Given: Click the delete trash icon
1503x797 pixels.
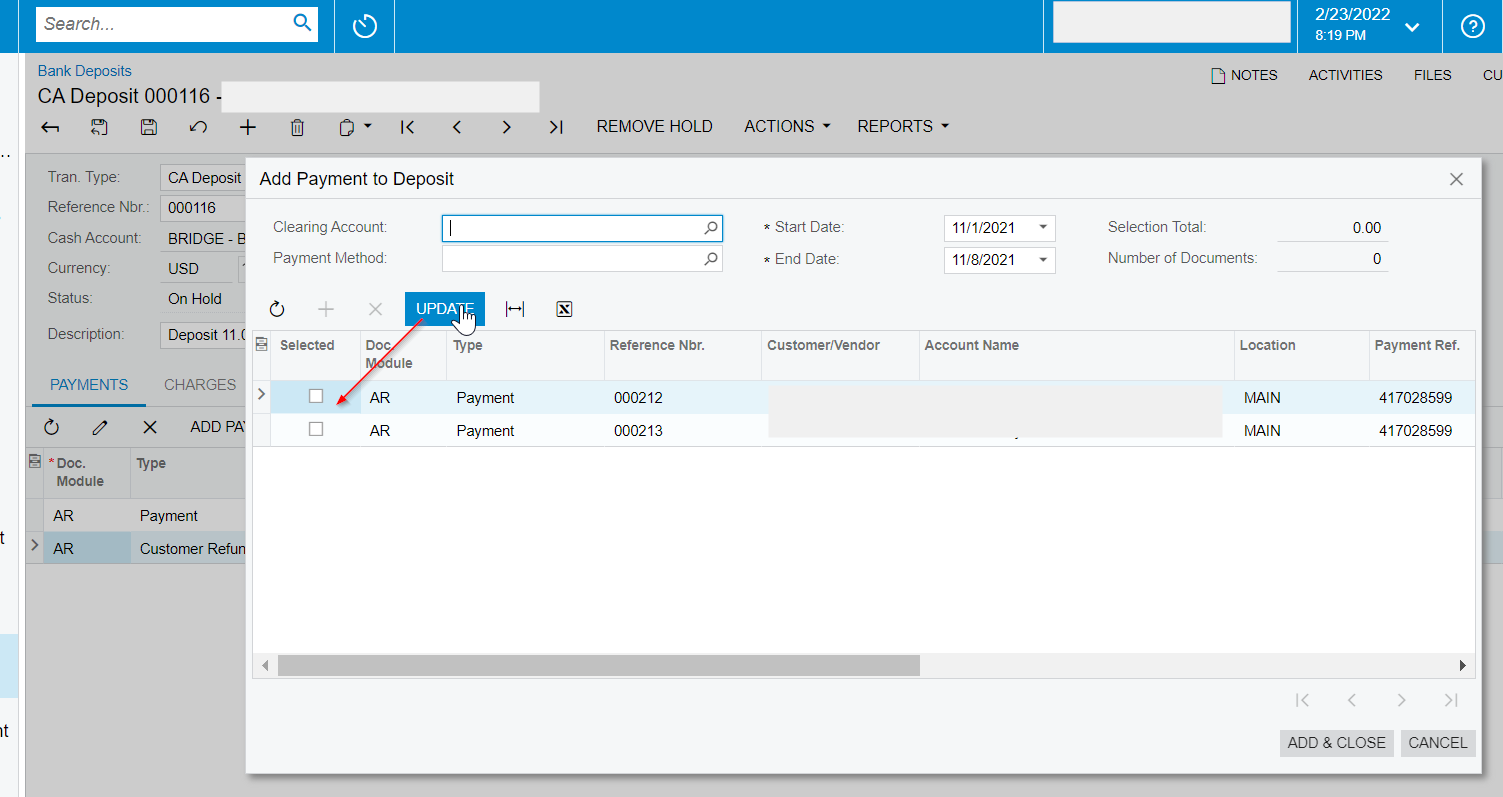Looking at the screenshot, I should coord(297,127).
